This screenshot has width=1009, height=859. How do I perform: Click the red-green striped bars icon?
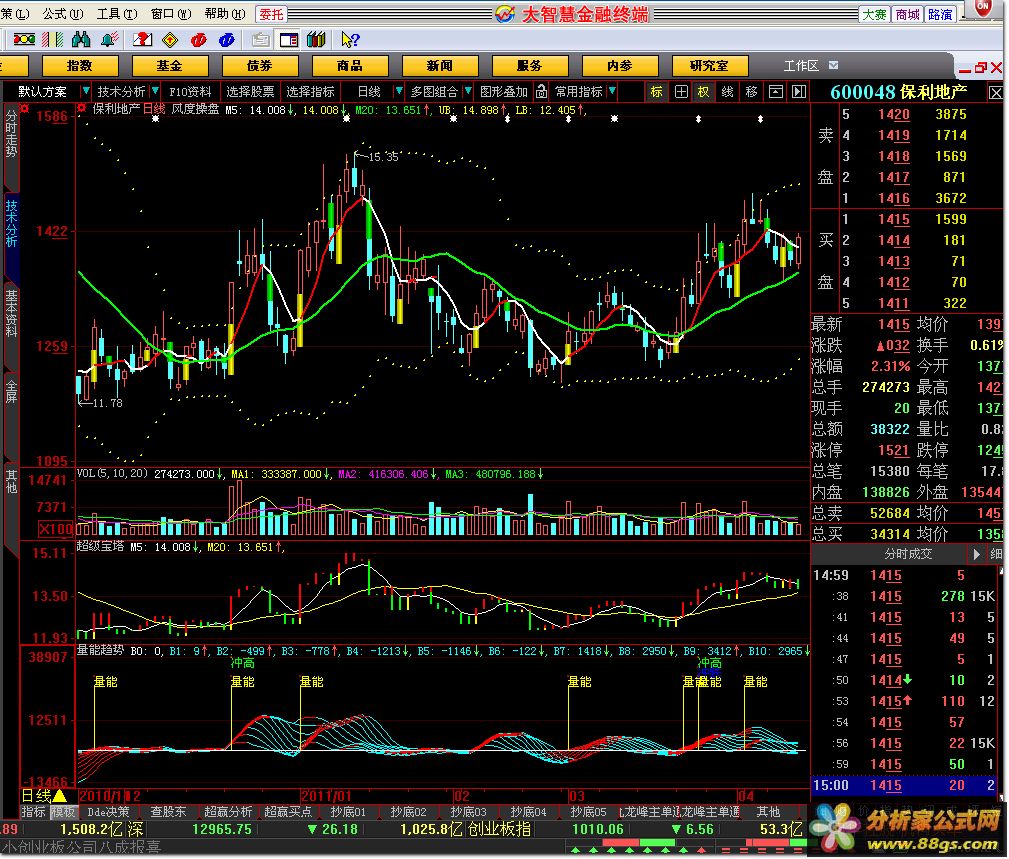53,40
